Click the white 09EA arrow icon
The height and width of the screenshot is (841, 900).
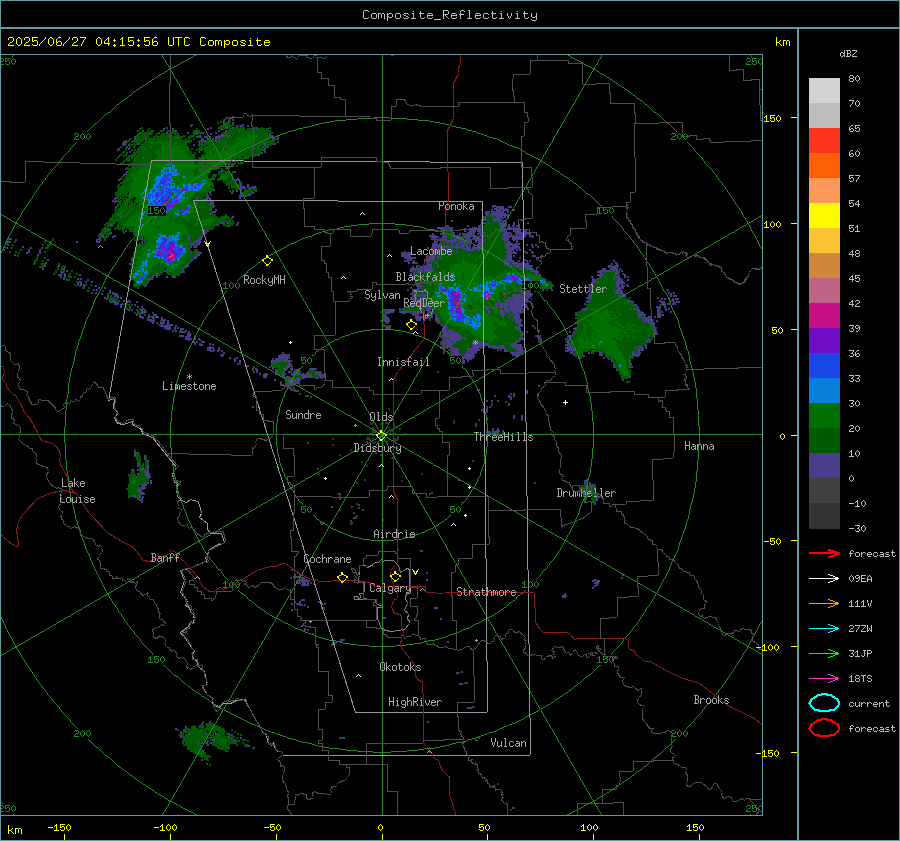(824, 578)
